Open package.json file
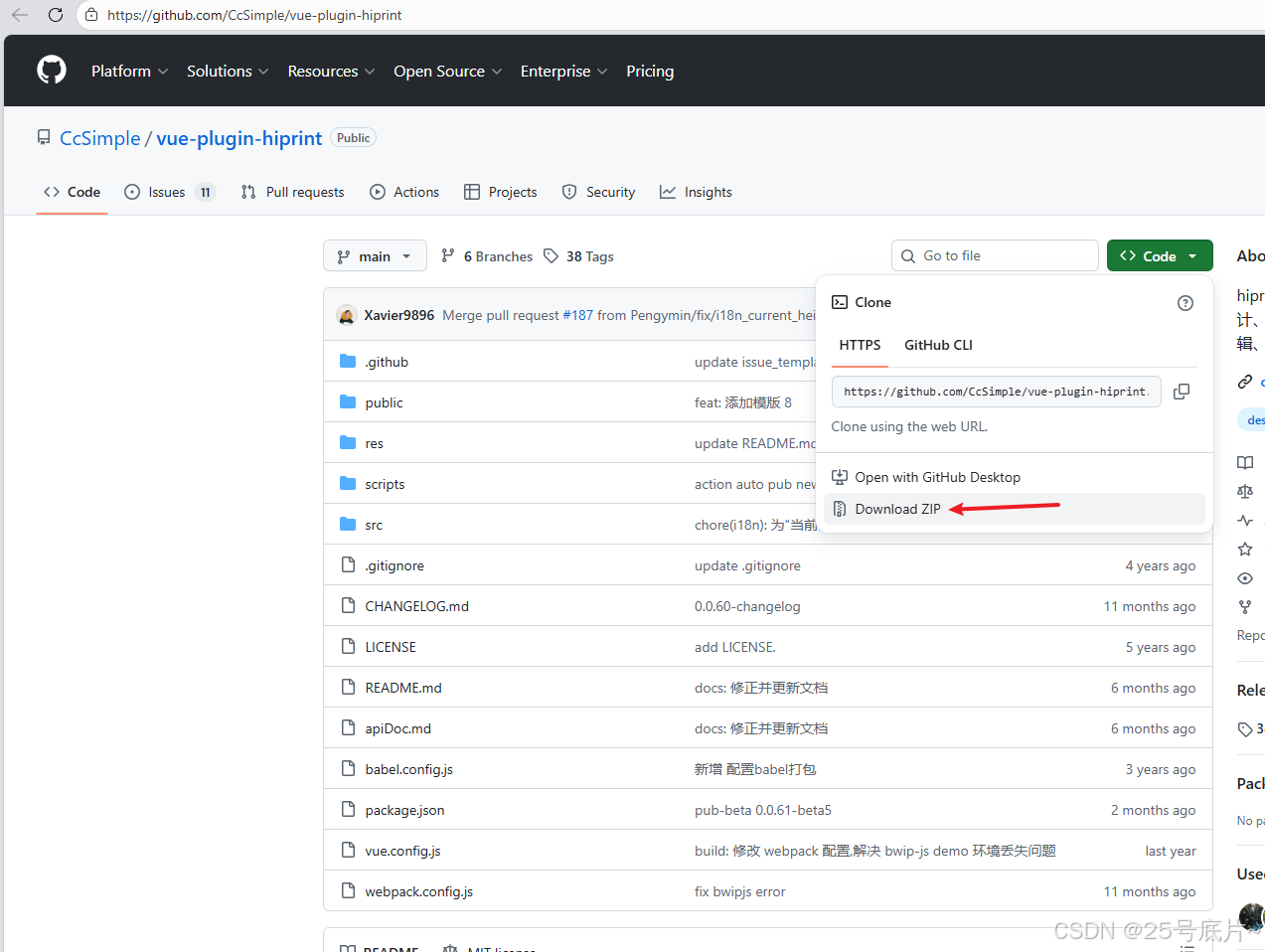 click(404, 810)
